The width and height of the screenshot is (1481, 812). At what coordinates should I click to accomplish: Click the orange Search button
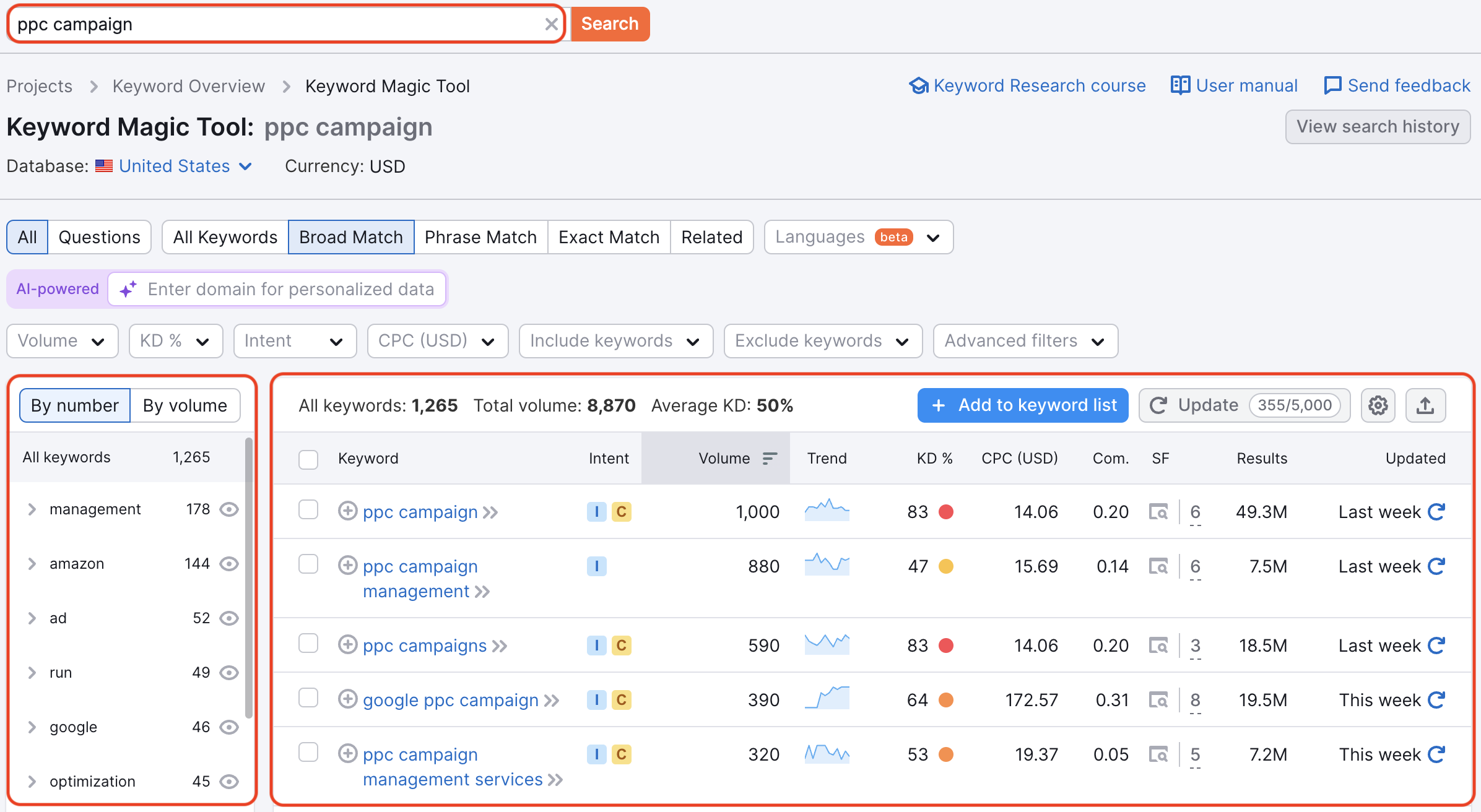tap(610, 24)
